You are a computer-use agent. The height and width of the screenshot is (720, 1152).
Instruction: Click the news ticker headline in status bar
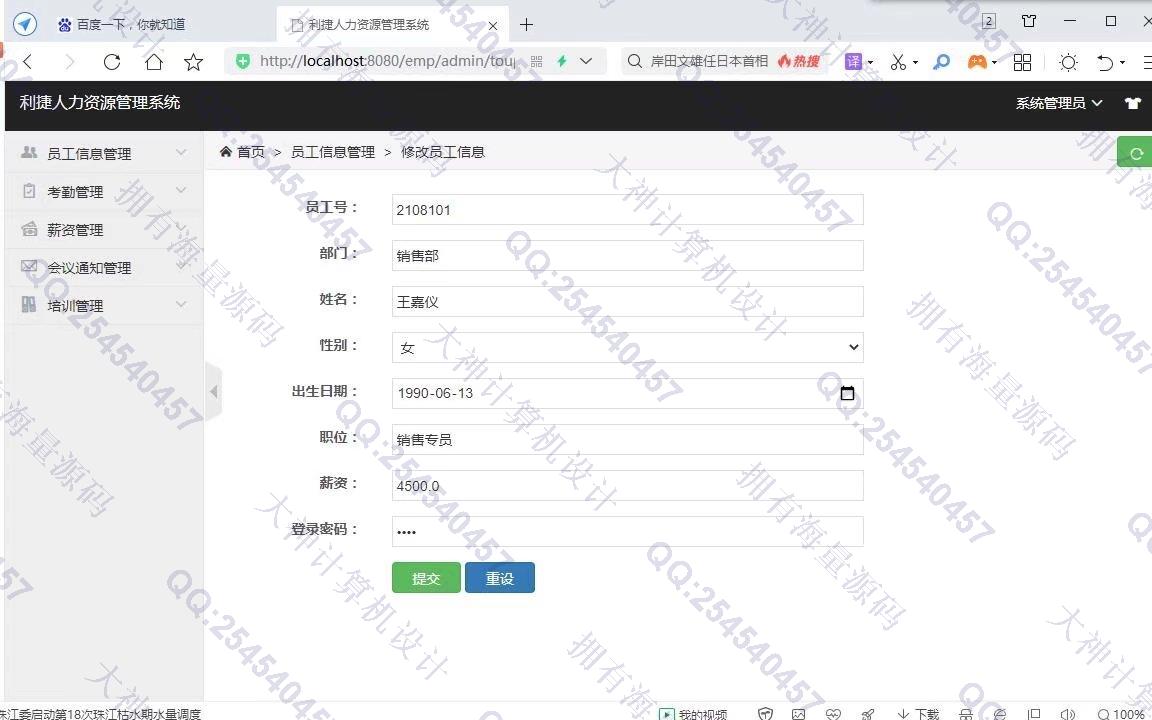[101, 713]
